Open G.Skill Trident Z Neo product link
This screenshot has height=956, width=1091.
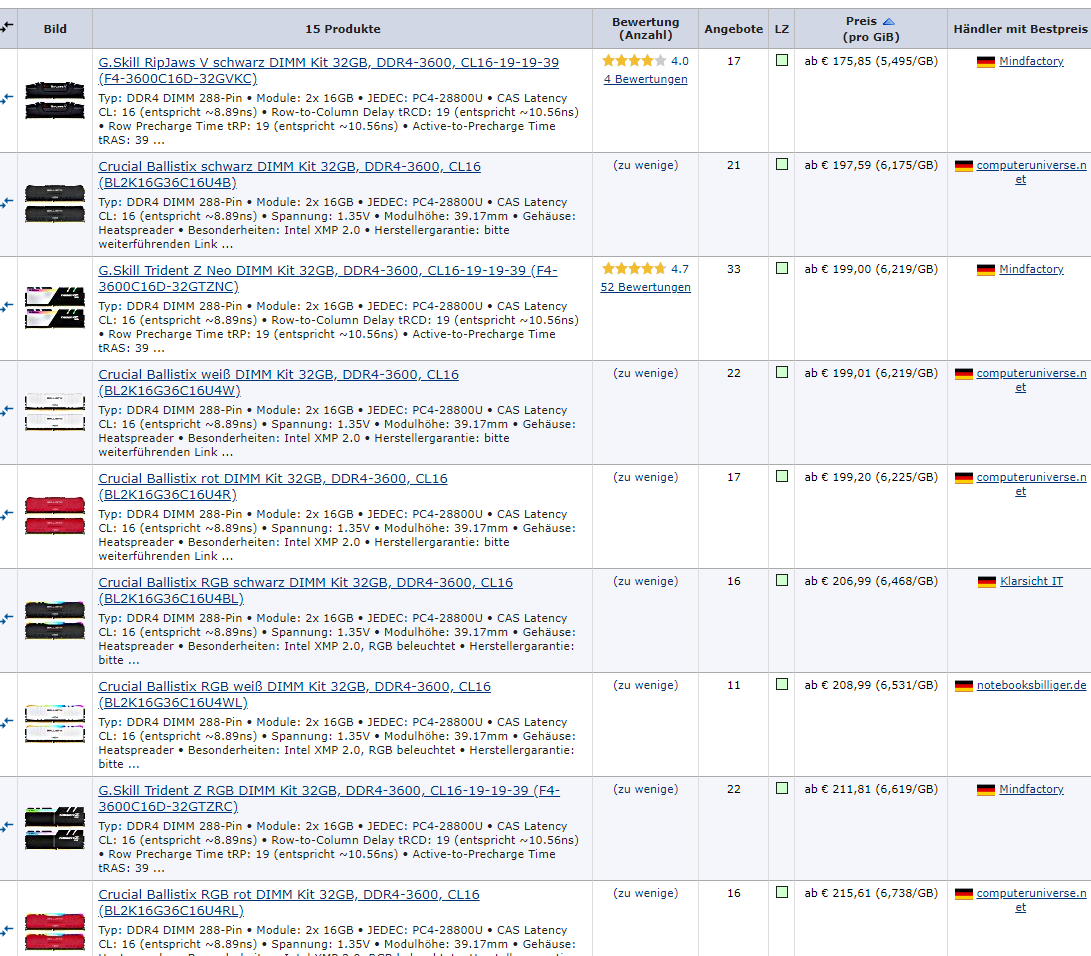tap(328, 278)
